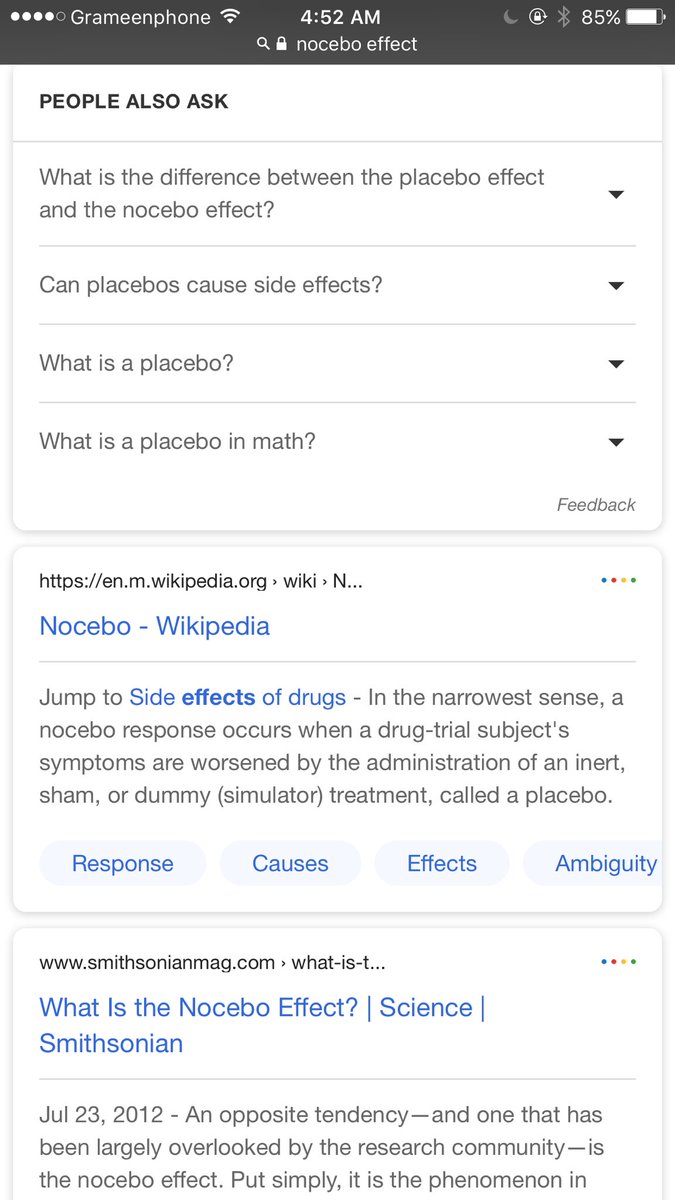Follow the "Side effects of drugs" jump link
Image resolution: width=675 pixels, height=1200 pixels.
(237, 697)
